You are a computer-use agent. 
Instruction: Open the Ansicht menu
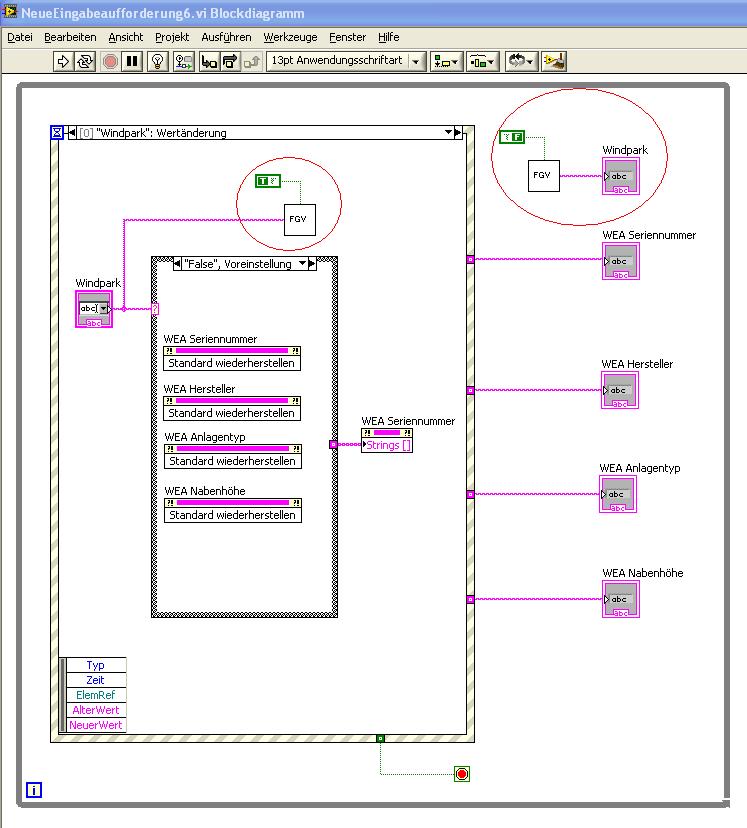[126, 37]
